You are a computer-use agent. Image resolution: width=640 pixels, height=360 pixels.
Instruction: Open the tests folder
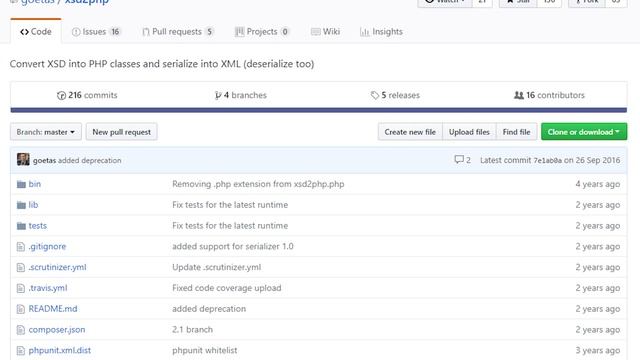tap(38, 226)
